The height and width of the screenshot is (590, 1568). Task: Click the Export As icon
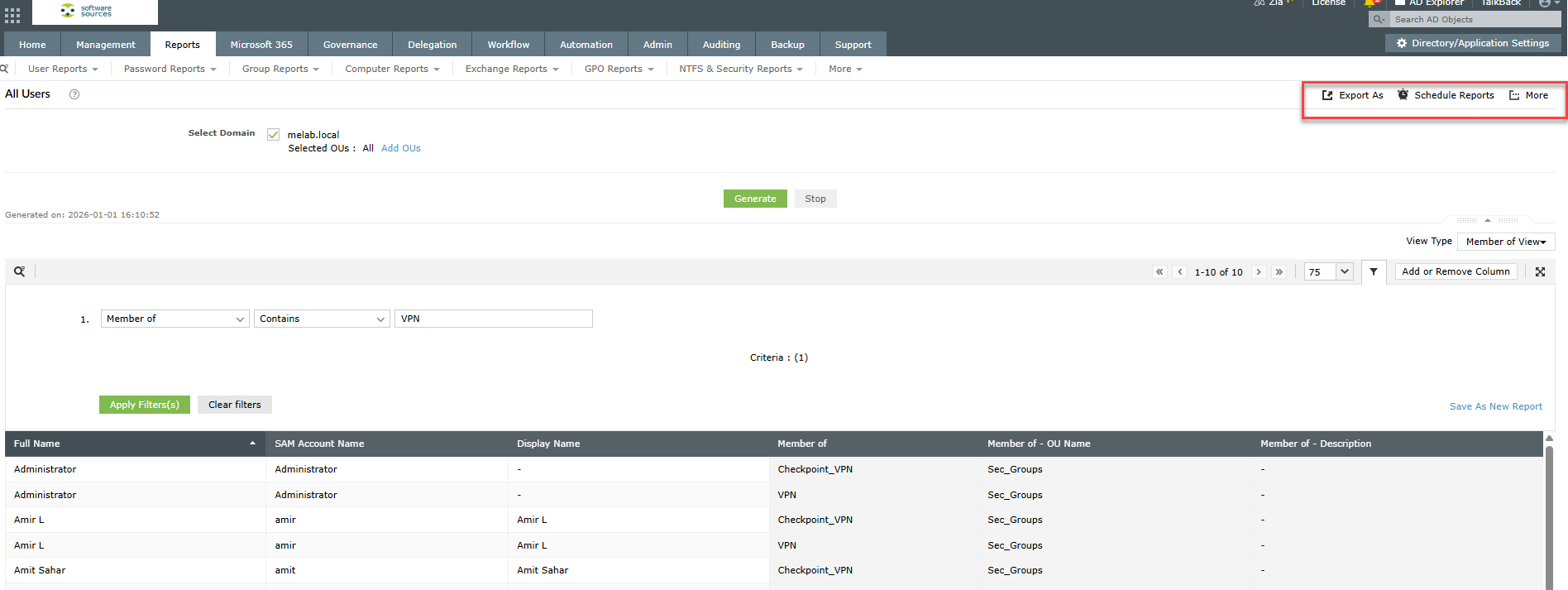[1327, 95]
